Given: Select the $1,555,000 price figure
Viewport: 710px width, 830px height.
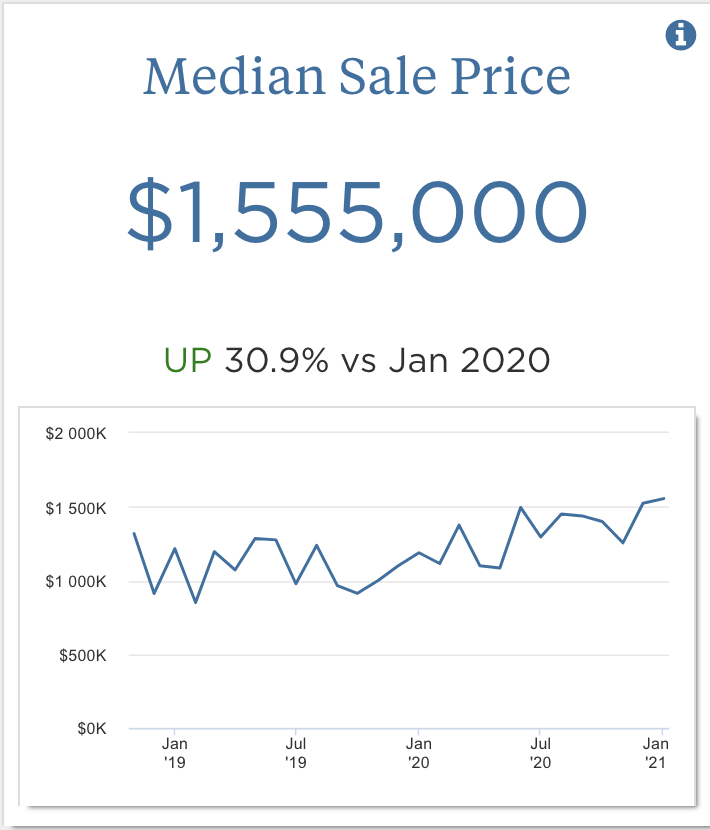Looking at the screenshot, I should click(357, 212).
